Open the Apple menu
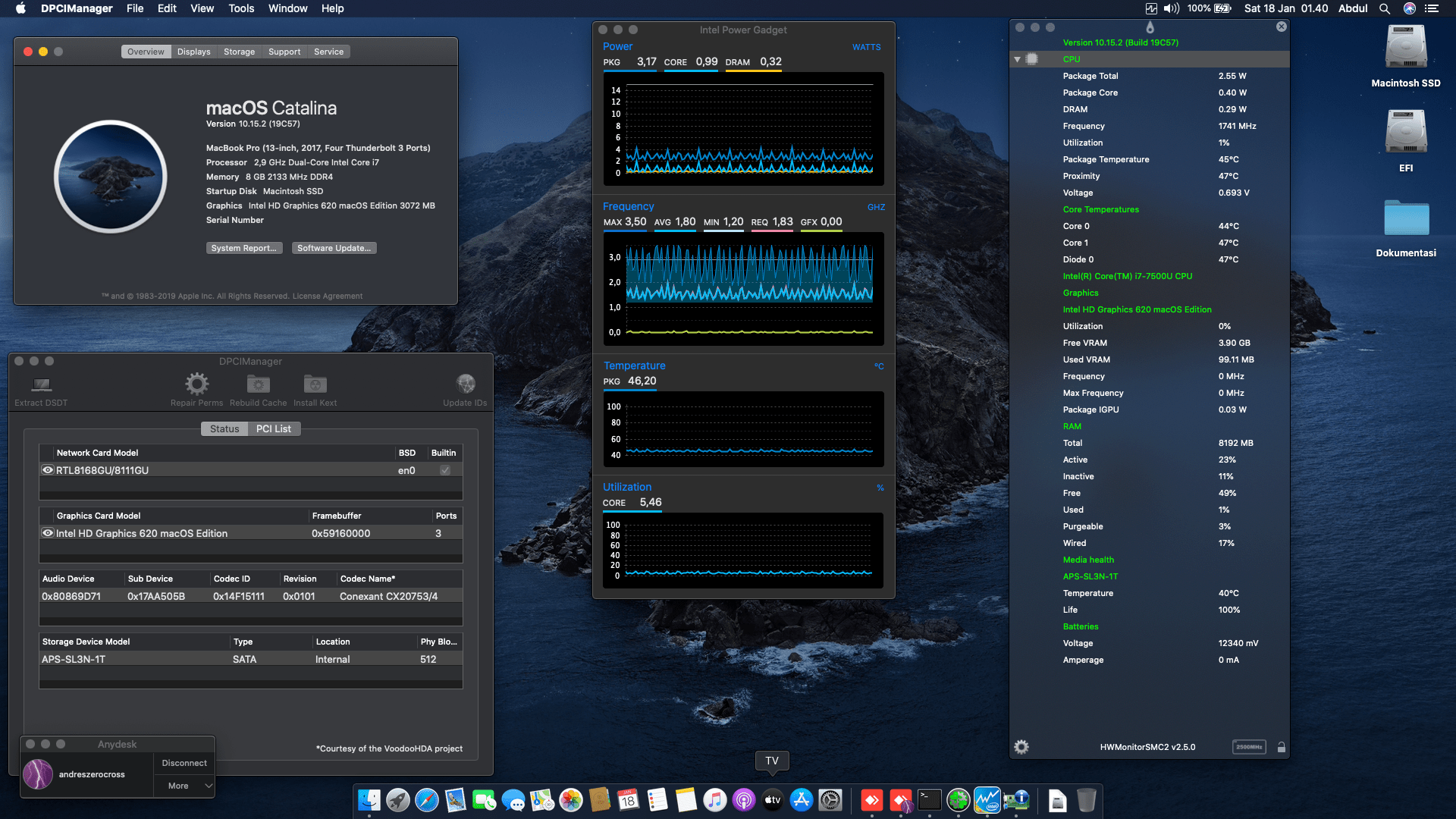Viewport: 1456px width, 819px height. (x=20, y=8)
